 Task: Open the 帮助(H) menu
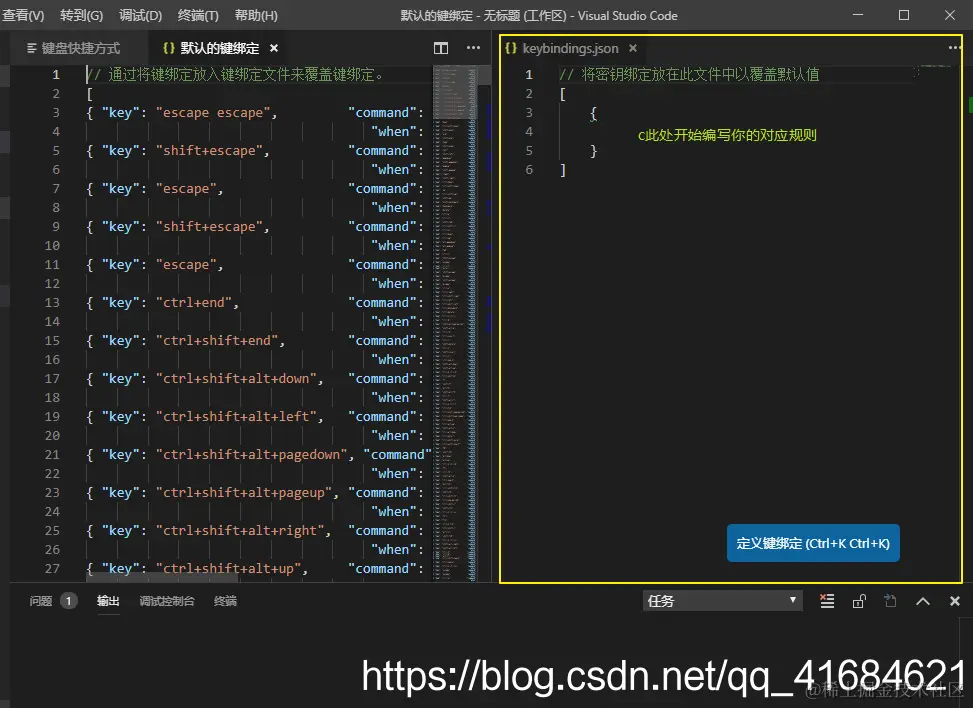tap(256, 16)
